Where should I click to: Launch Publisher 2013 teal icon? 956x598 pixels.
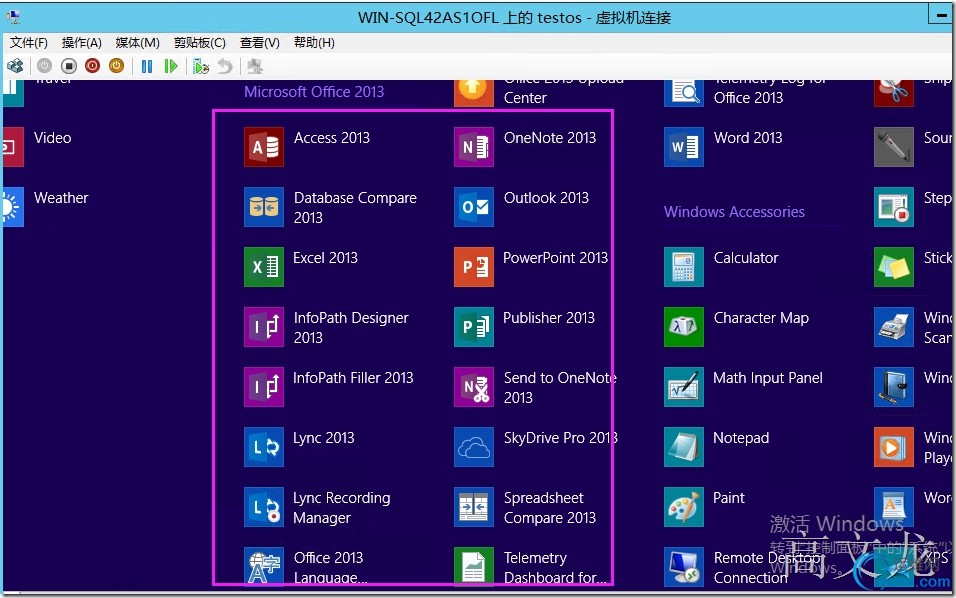point(474,327)
